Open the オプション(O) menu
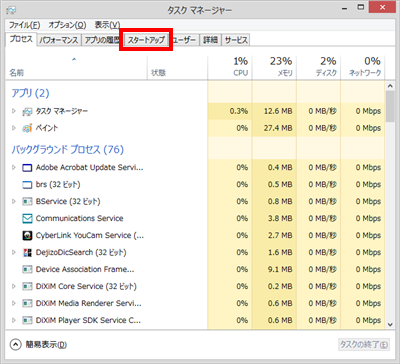 click(67, 25)
